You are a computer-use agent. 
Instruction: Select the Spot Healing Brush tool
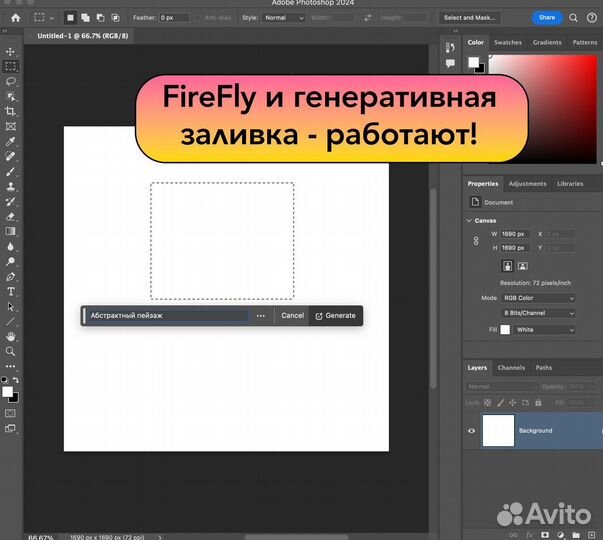coord(10,157)
